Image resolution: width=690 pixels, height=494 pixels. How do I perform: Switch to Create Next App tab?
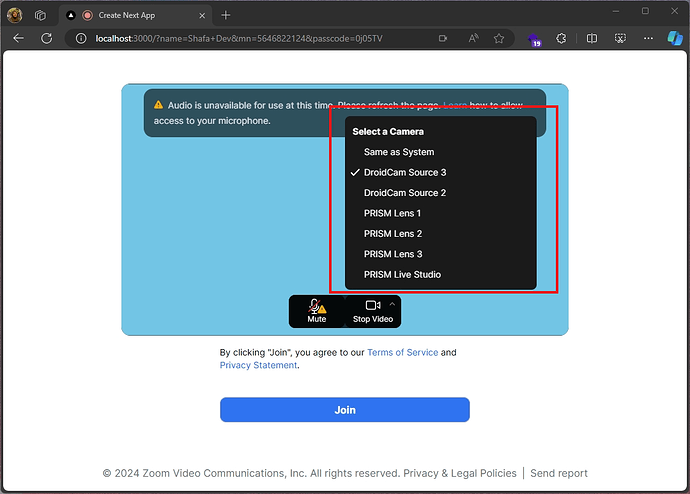coord(136,16)
